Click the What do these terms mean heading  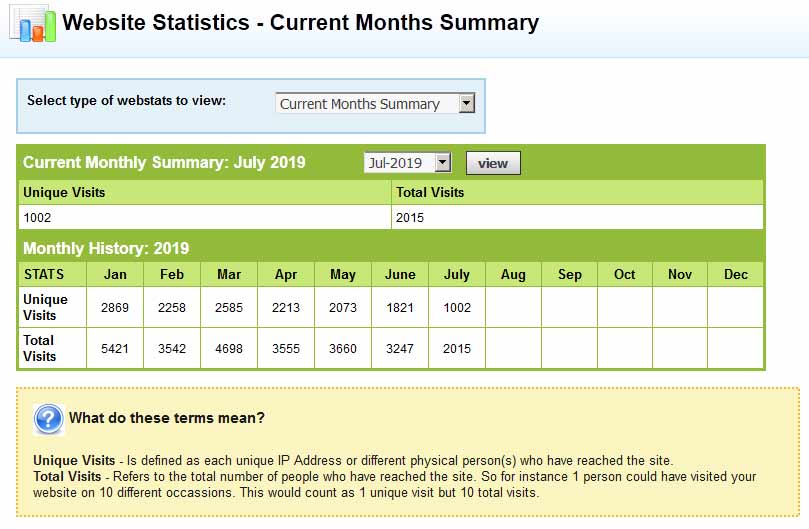pos(167,418)
